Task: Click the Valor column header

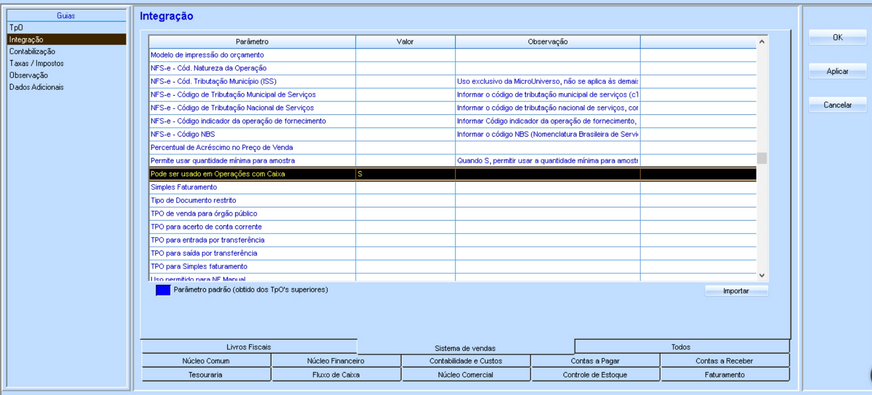Action: pyautogui.click(x=405, y=42)
